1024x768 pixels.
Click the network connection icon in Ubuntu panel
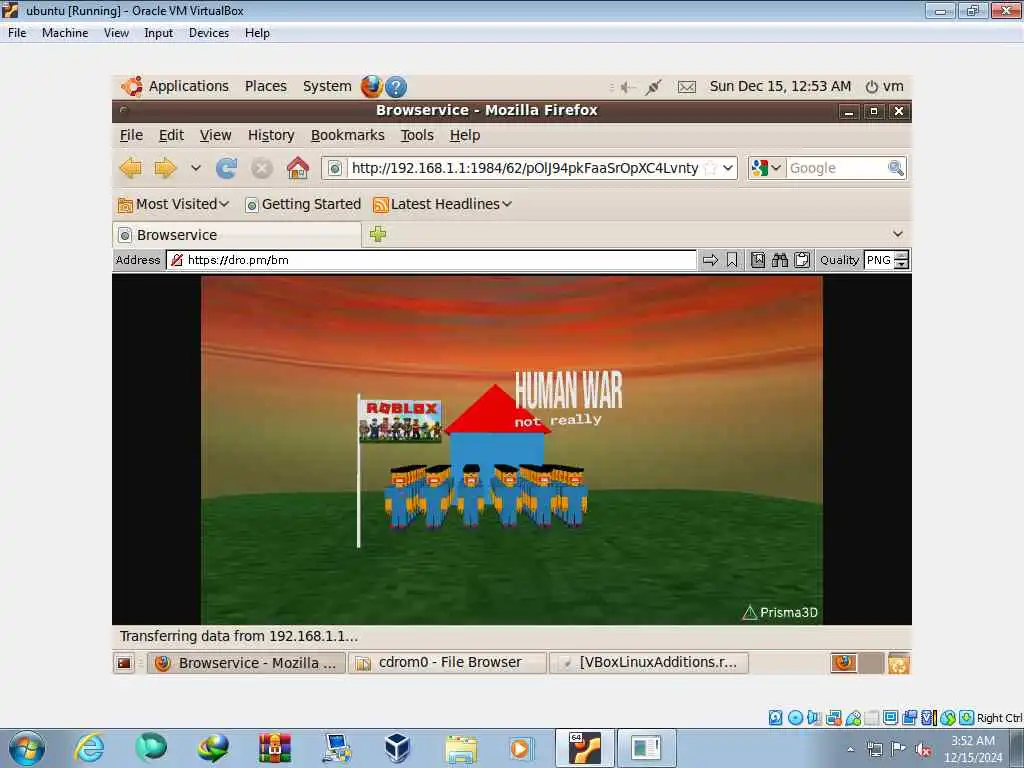coord(653,87)
